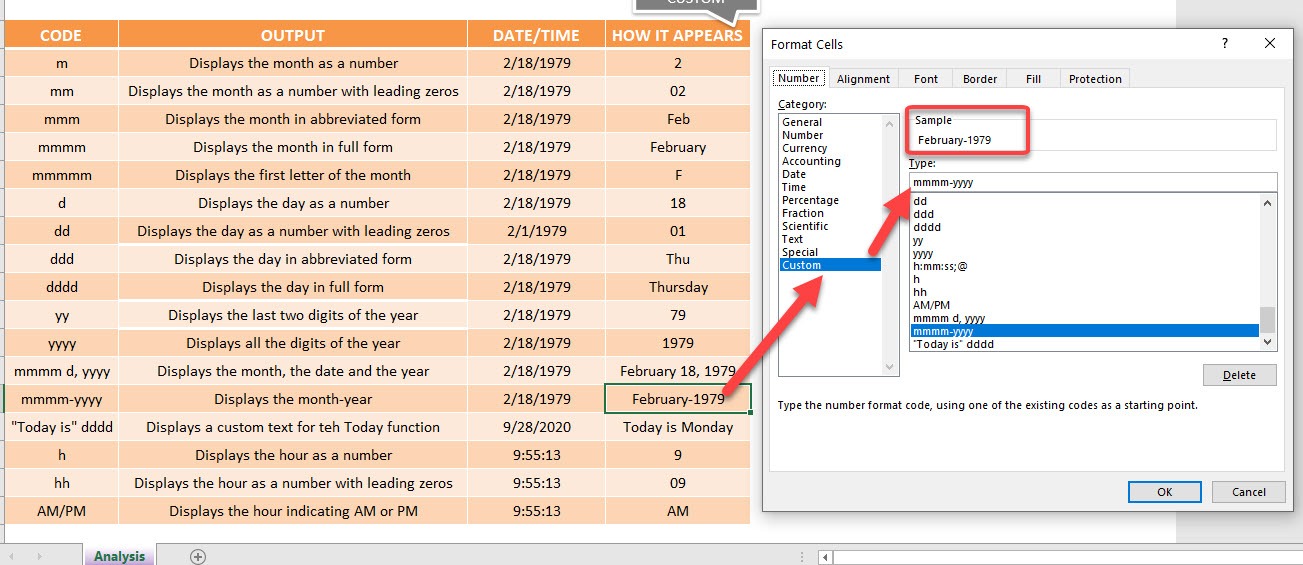The height and width of the screenshot is (565, 1303).
Task: Select code cell "Today is" dddd
Action: (61, 427)
